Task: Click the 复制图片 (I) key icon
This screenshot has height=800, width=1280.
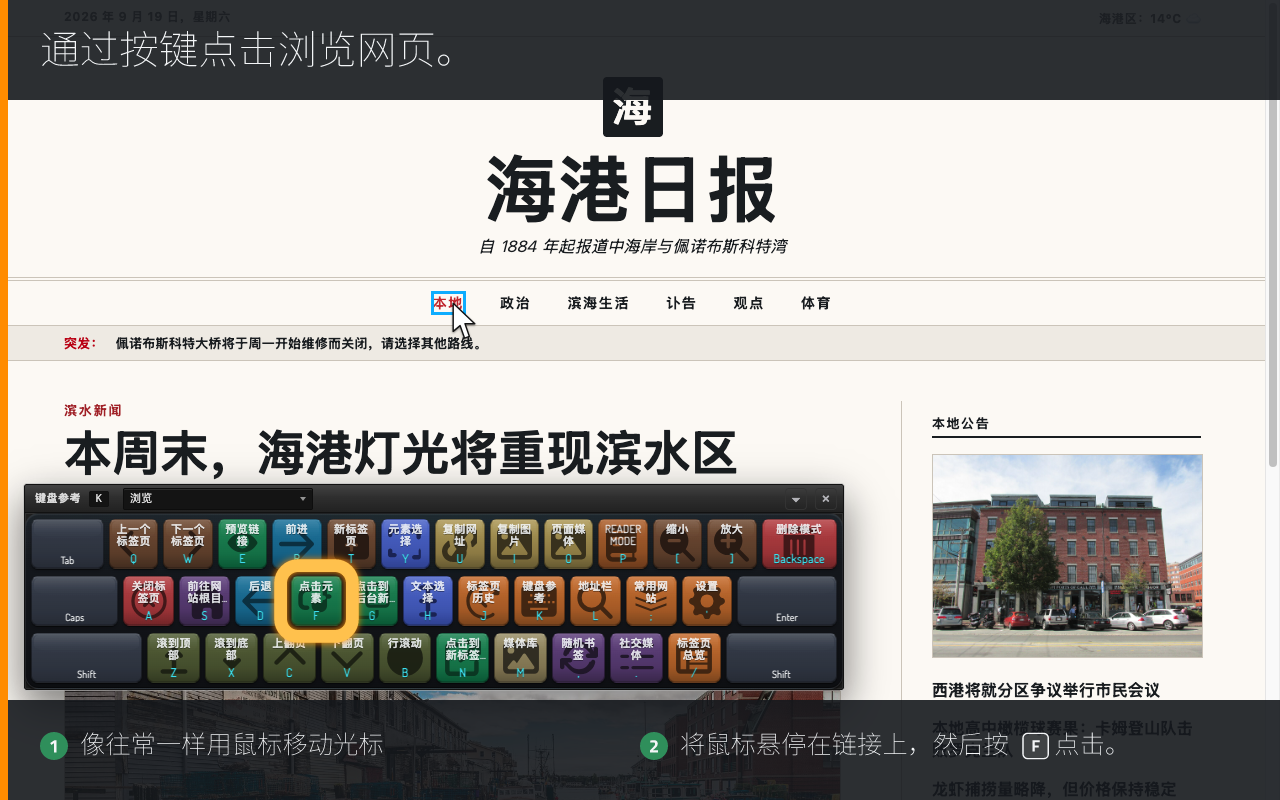Action: click(x=514, y=544)
